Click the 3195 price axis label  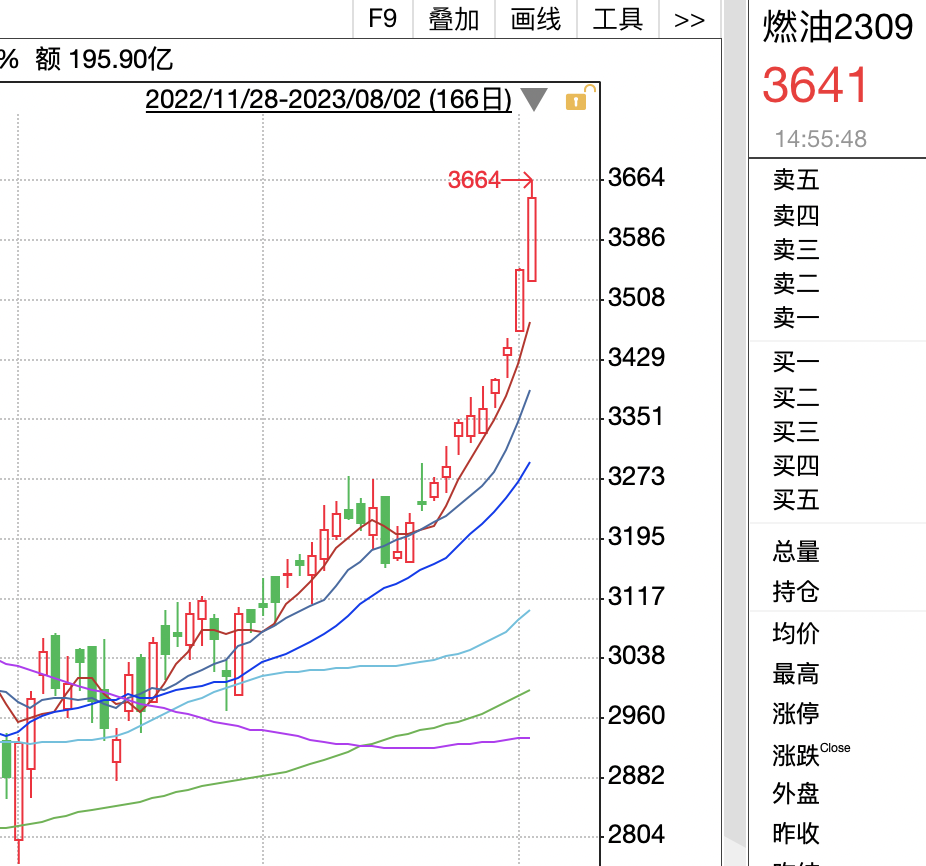[x=636, y=536]
